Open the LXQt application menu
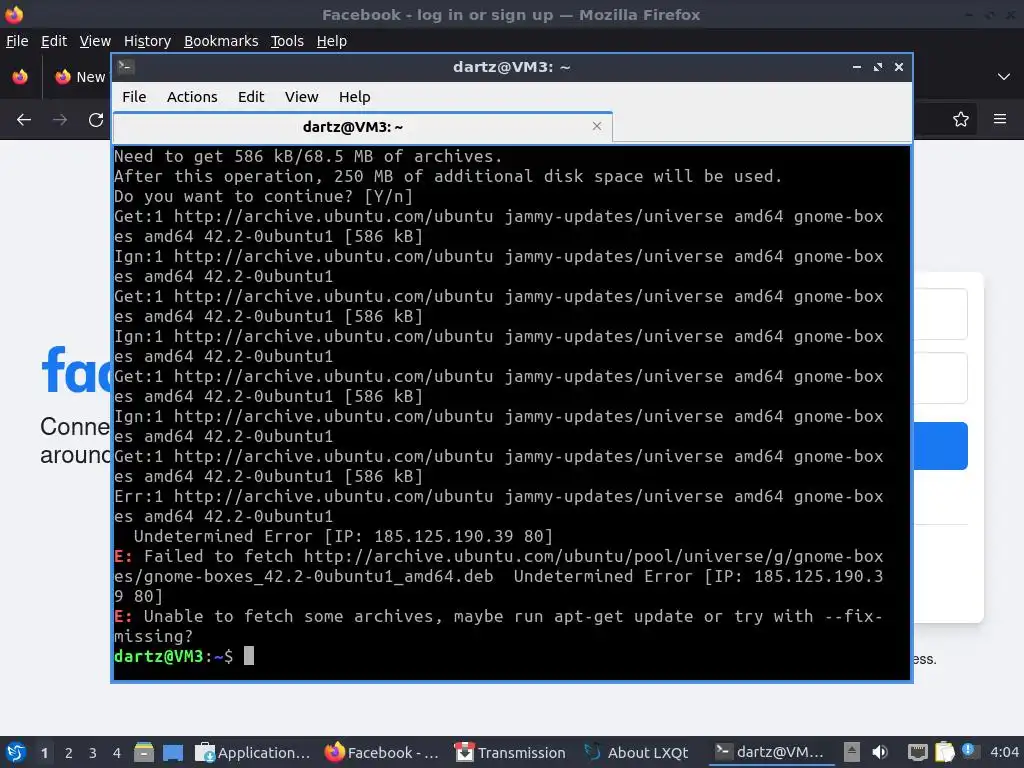This screenshot has height=768, width=1024. click(16, 752)
